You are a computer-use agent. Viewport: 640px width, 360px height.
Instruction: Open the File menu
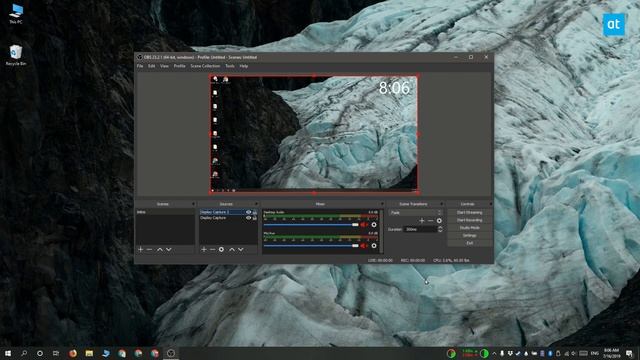coord(140,66)
